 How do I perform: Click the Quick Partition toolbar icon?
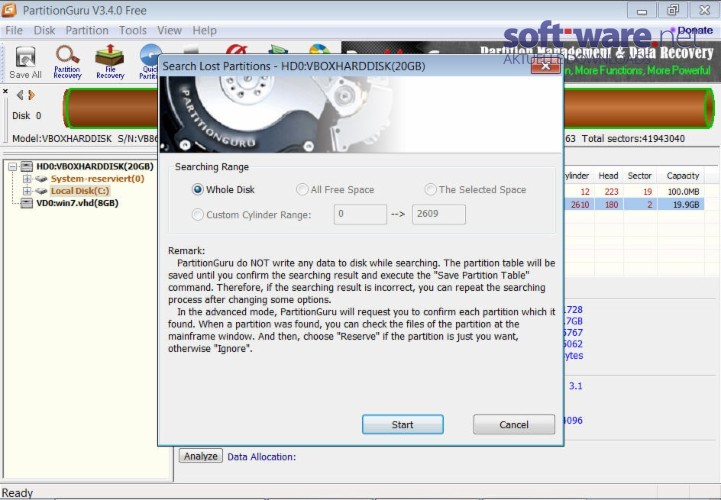(149, 62)
